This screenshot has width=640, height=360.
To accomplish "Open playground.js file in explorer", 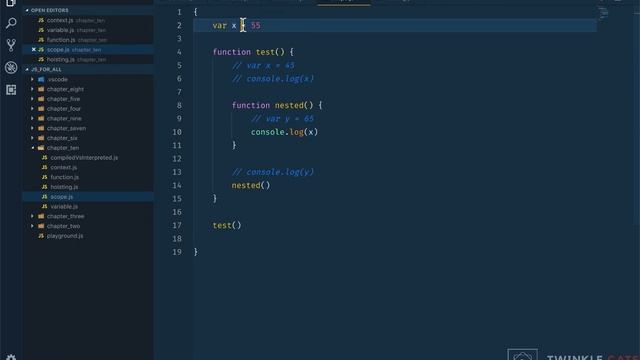I will click(x=65, y=236).
